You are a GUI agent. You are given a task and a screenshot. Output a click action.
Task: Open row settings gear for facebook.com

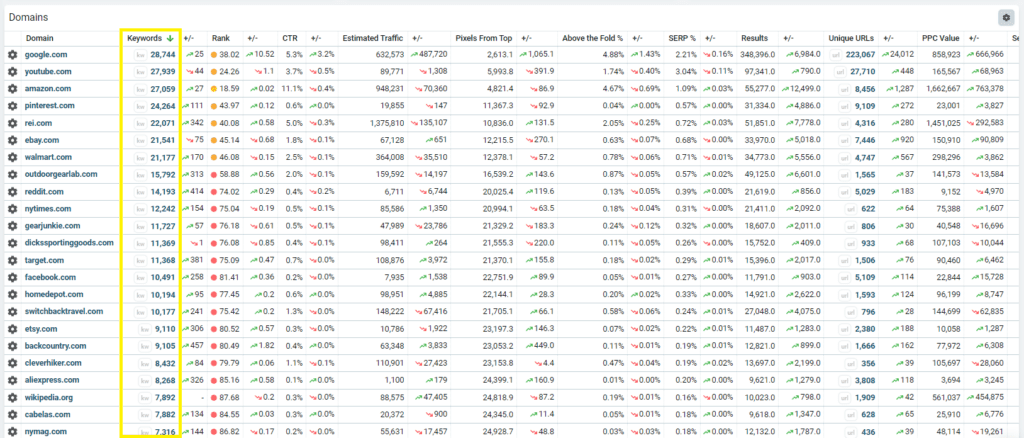(12, 277)
